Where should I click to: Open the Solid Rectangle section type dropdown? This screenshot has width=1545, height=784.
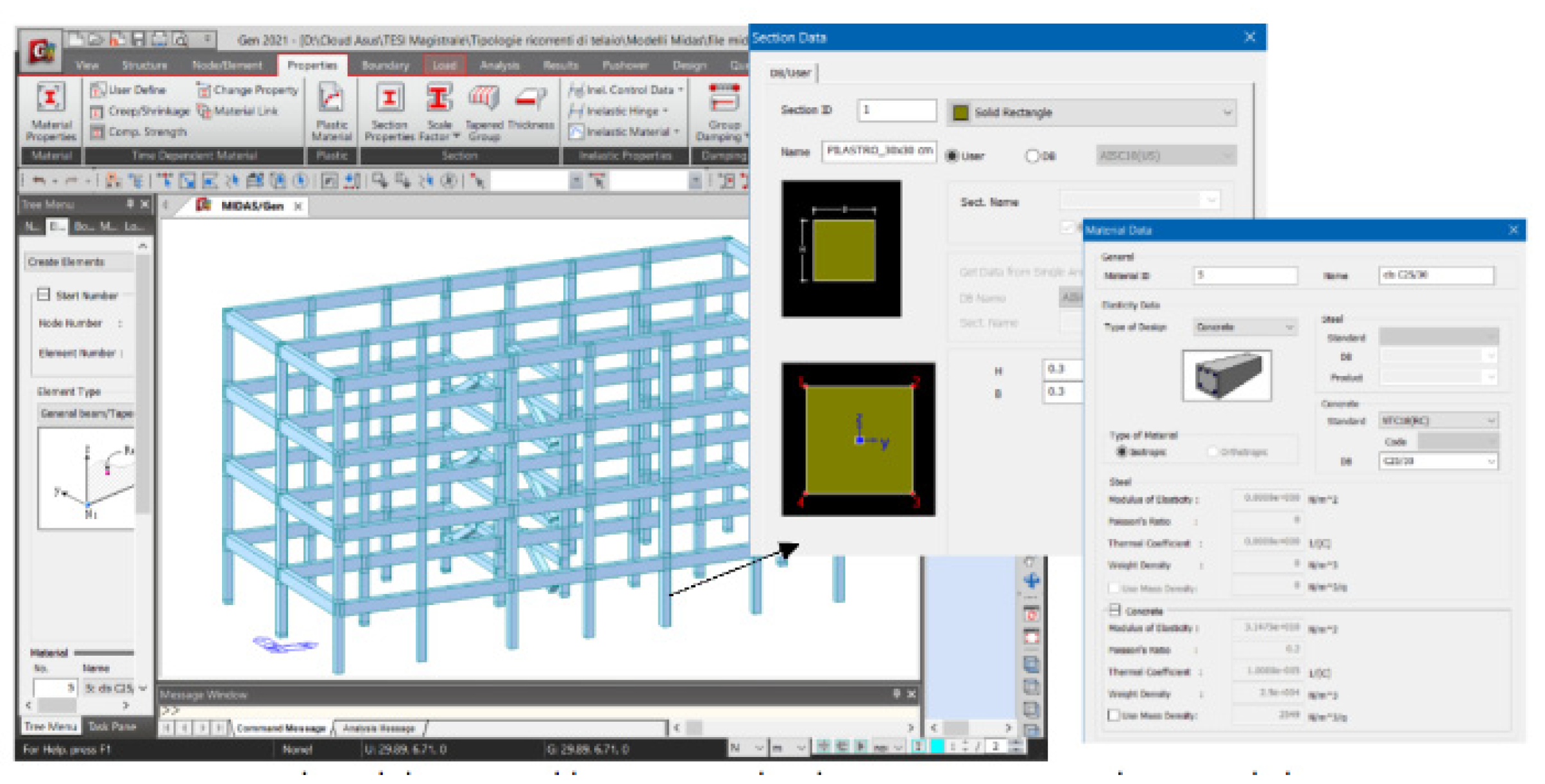1226,113
